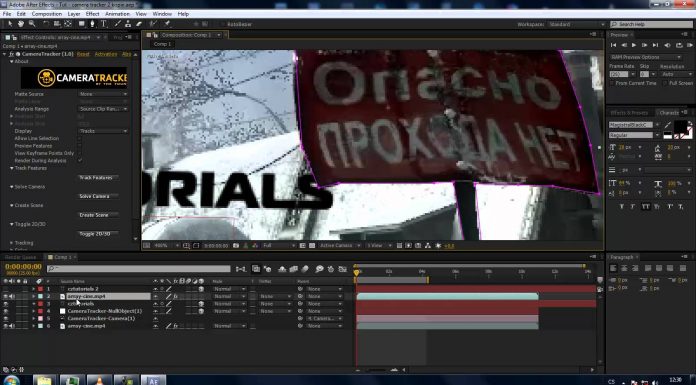The width and height of the screenshot is (696, 385).
Task: Enable Motion Blur timeline button
Action: 305,269
